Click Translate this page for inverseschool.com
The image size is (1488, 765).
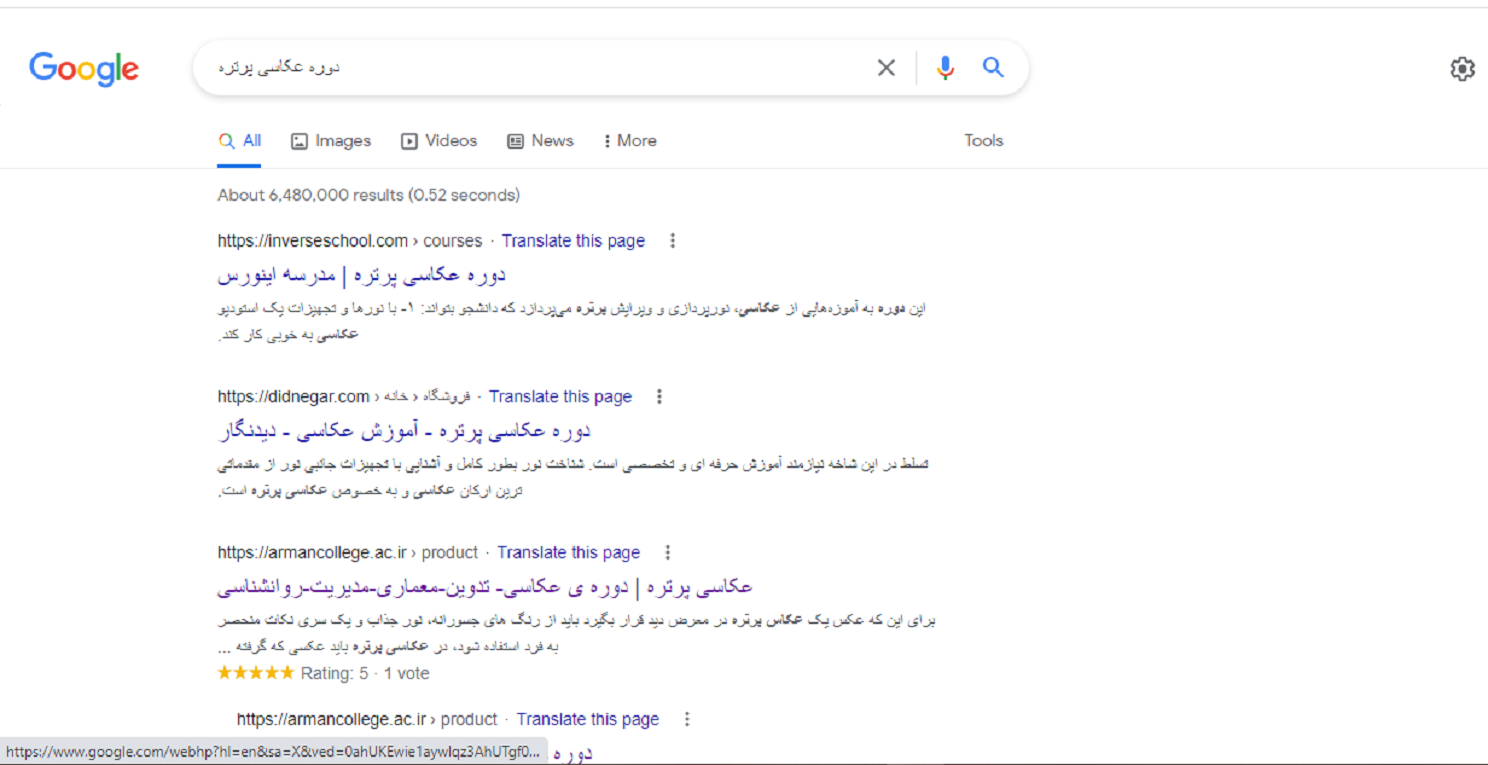(x=573, y=241)
